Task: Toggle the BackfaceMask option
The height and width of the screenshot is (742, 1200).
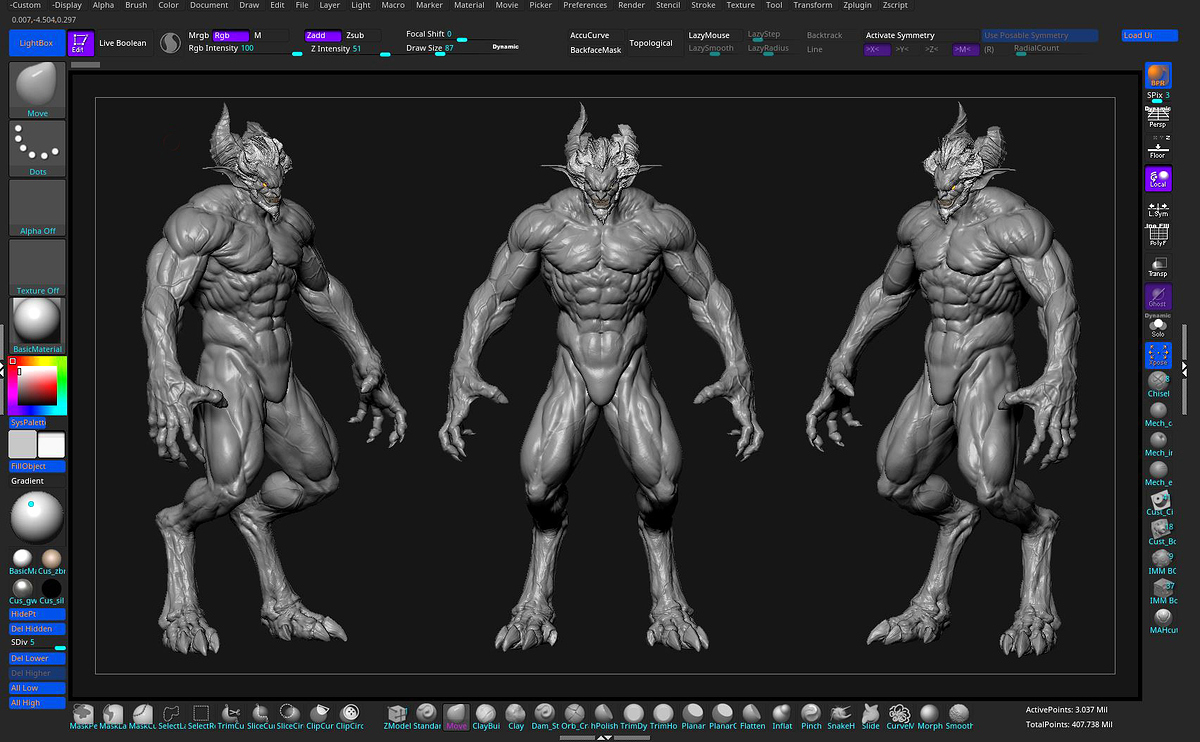Action: [x=596, y=50]
